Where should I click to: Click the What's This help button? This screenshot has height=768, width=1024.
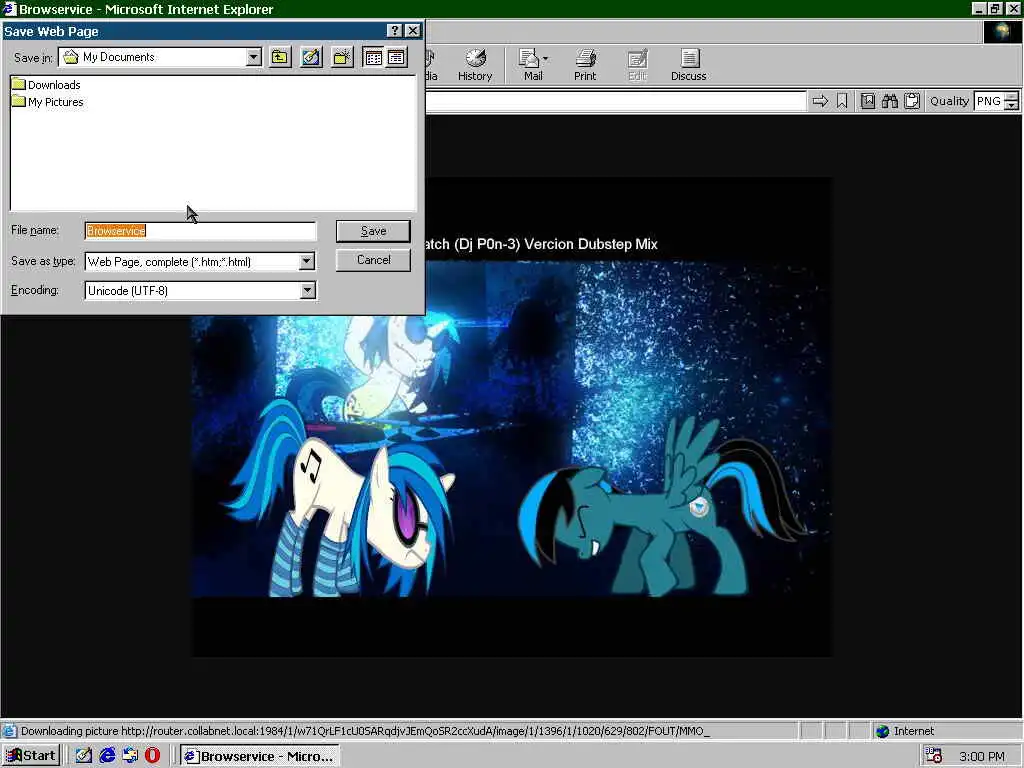tap(394, 31)
